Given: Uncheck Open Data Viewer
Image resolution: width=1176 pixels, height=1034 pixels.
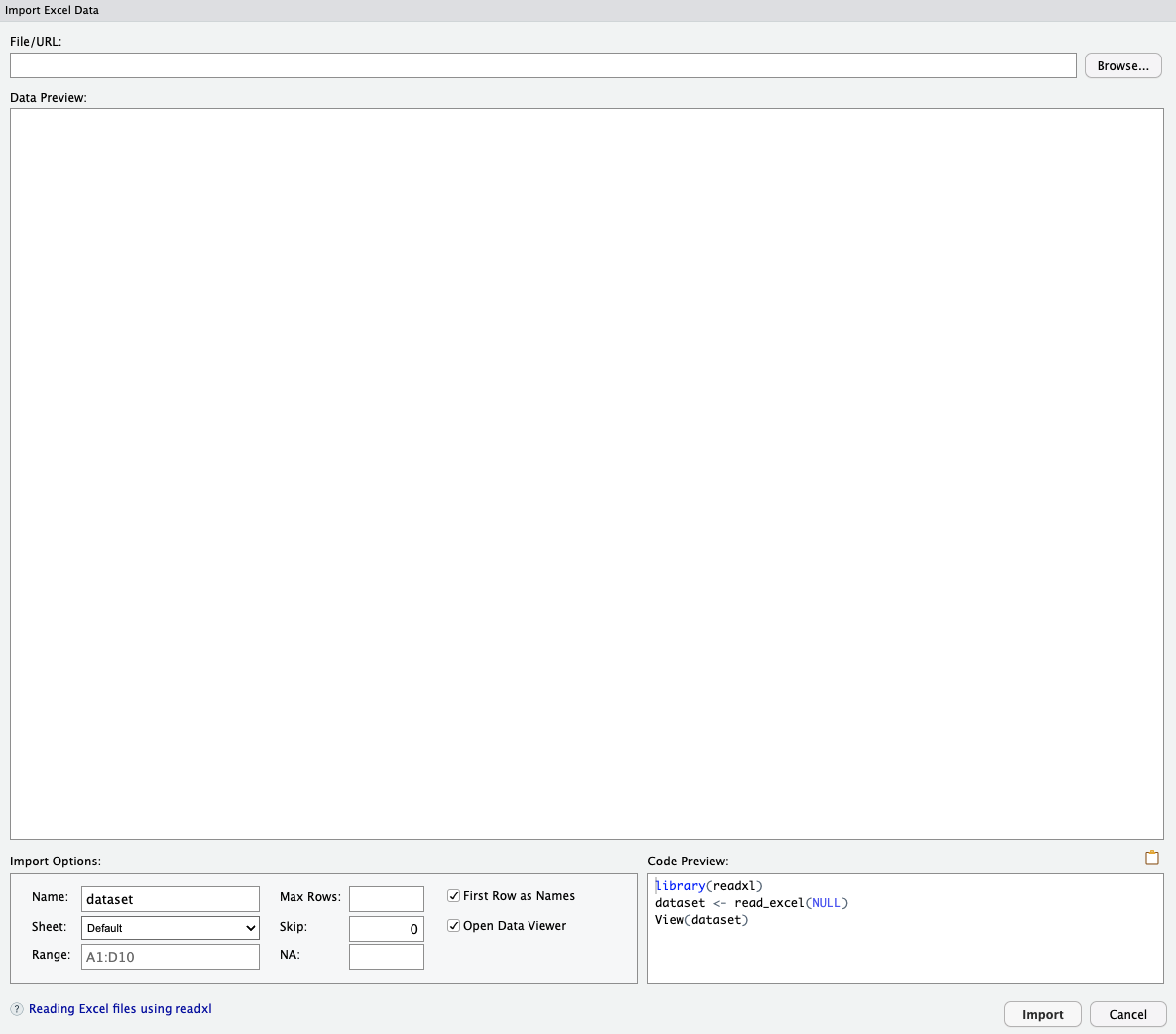Looking at the screenshot, I should coord(454,925).
